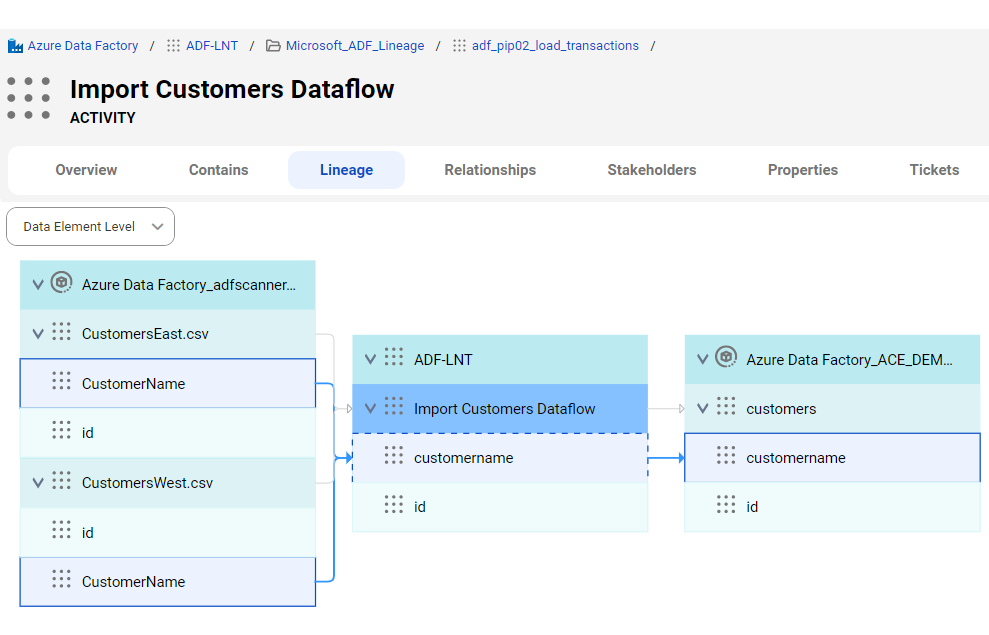Open the Stakeholders tab

coord(652,170)
